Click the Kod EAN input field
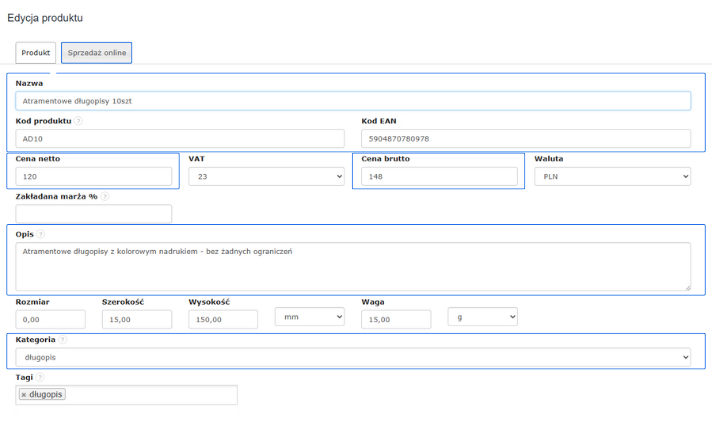The width and height of the screenshot is (712, 431). pos(525,139)
